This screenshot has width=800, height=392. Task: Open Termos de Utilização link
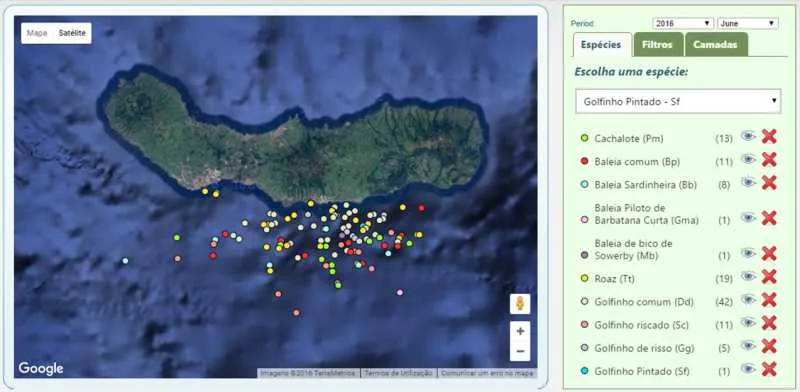(399, 373)
